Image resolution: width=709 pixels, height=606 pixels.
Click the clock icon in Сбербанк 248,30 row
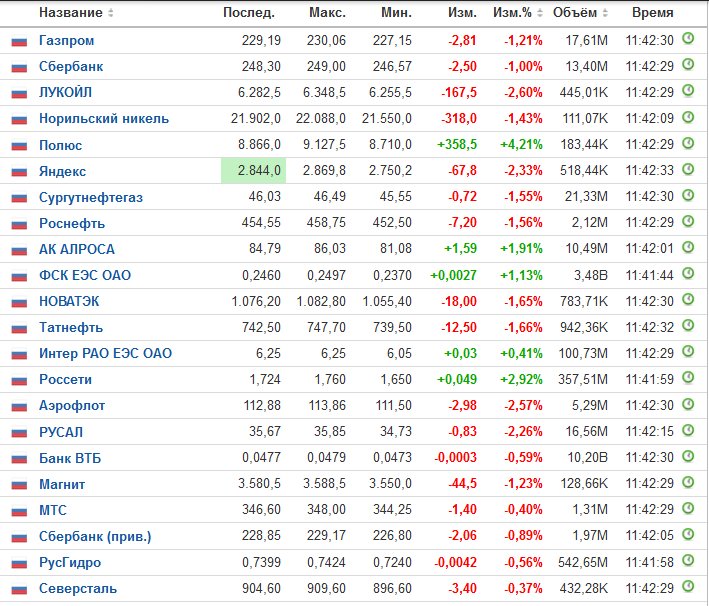click(688, 65)
